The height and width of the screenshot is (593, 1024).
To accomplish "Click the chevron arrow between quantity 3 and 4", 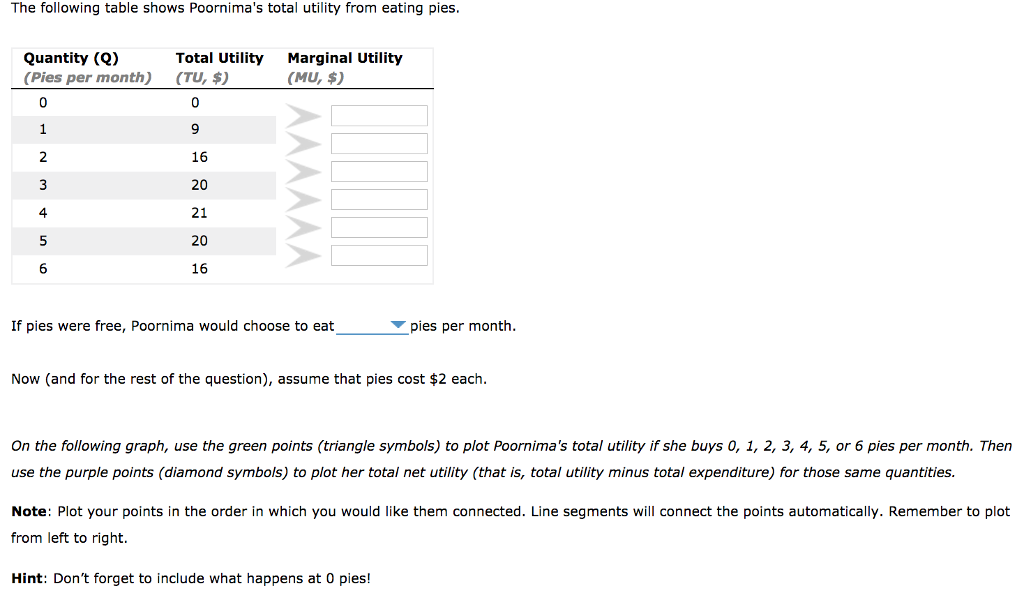I will (306, 199).
